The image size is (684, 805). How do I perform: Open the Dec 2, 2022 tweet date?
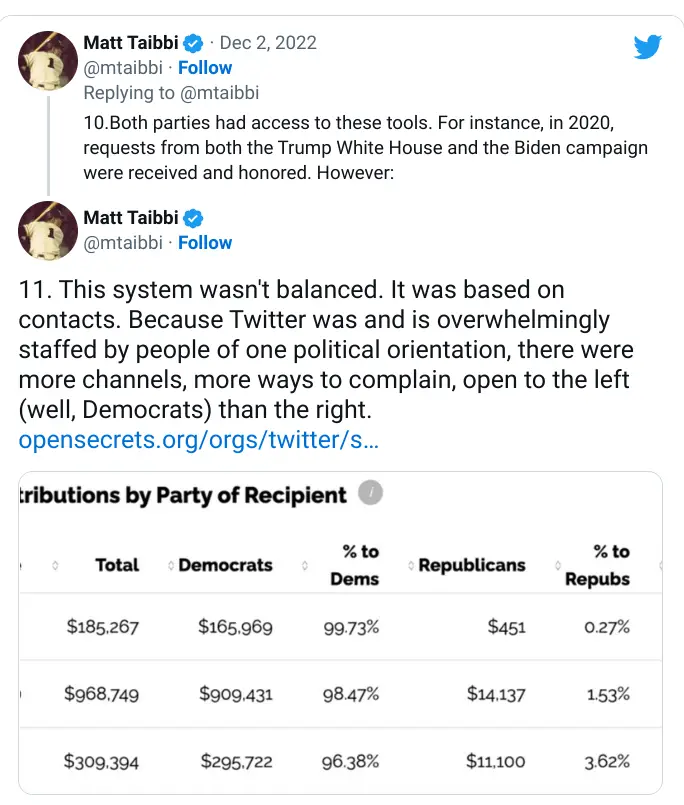click(268, 43)
